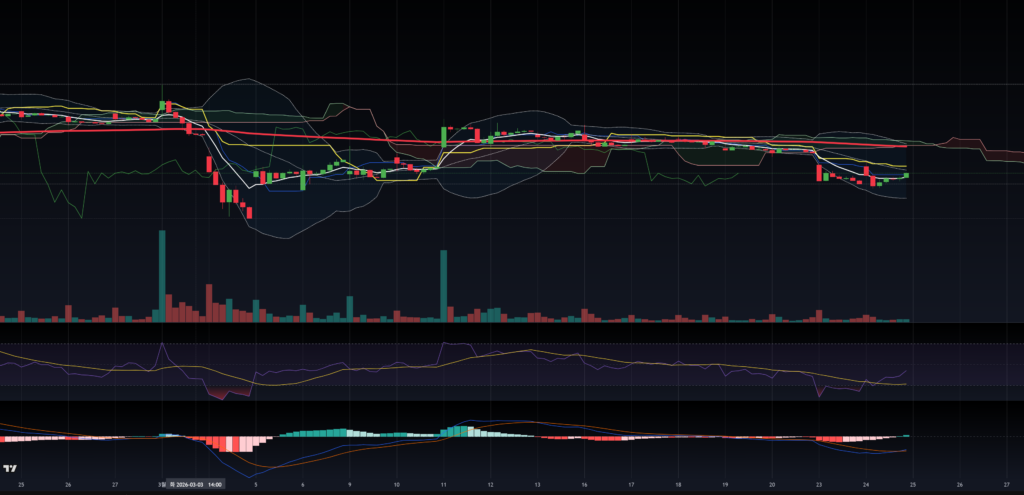The width and height of the screenshot is (1024, 495).
Task: Click the purple RSI line peak near date 11
Action: (x=445, y=344)
